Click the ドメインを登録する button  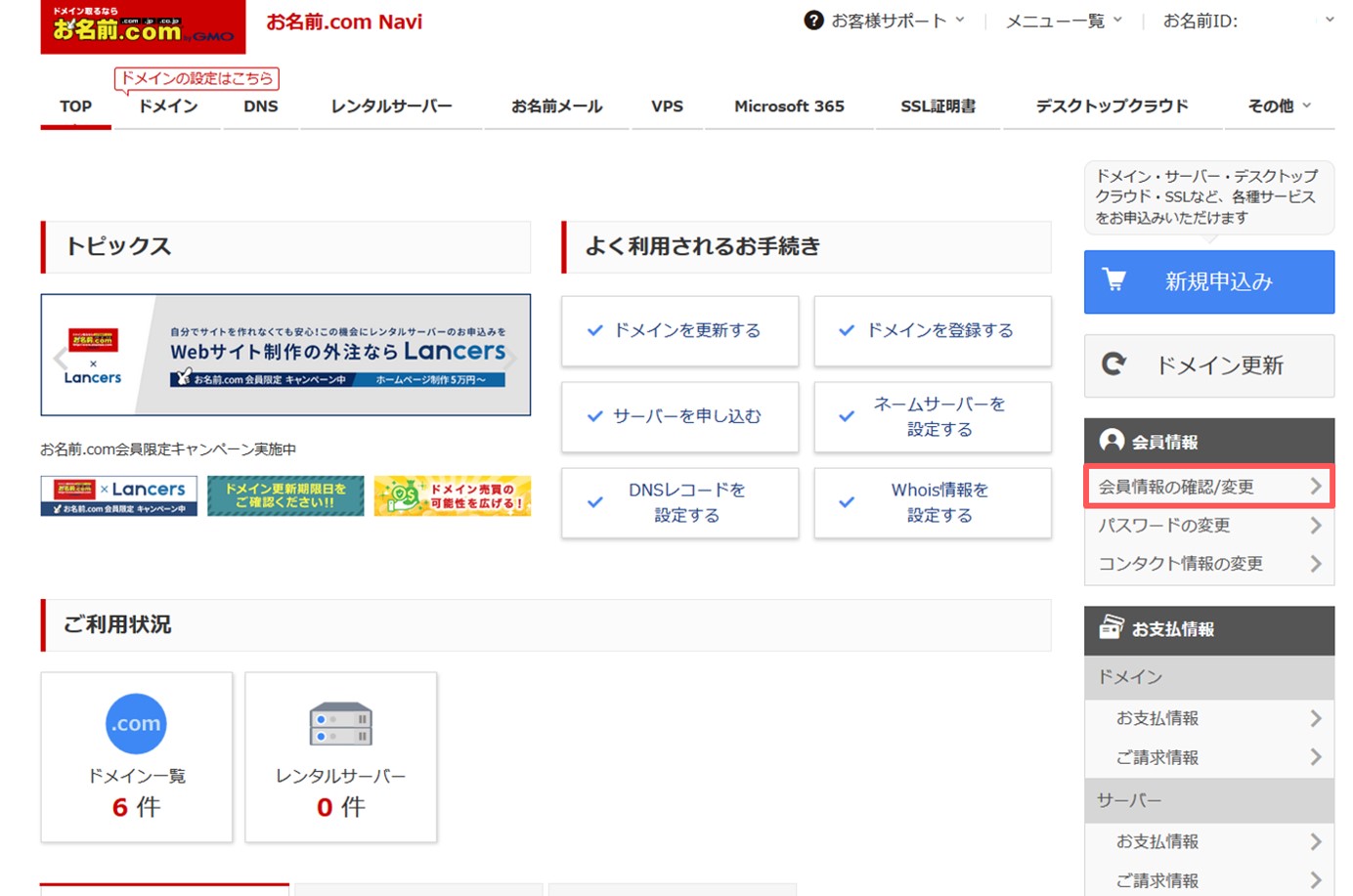click(x=933, y=330)
